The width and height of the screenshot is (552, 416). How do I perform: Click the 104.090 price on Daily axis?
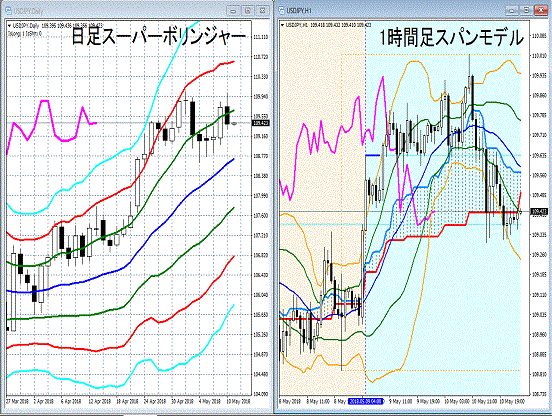pos(261,394)
